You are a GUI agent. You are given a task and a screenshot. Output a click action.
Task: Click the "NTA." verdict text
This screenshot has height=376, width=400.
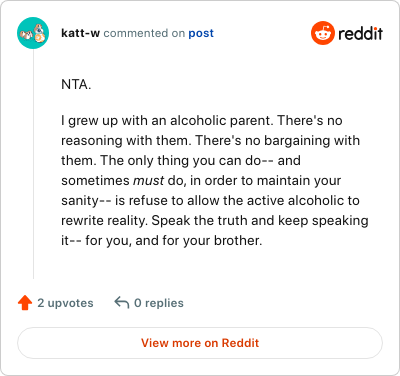tap(76, 85)
